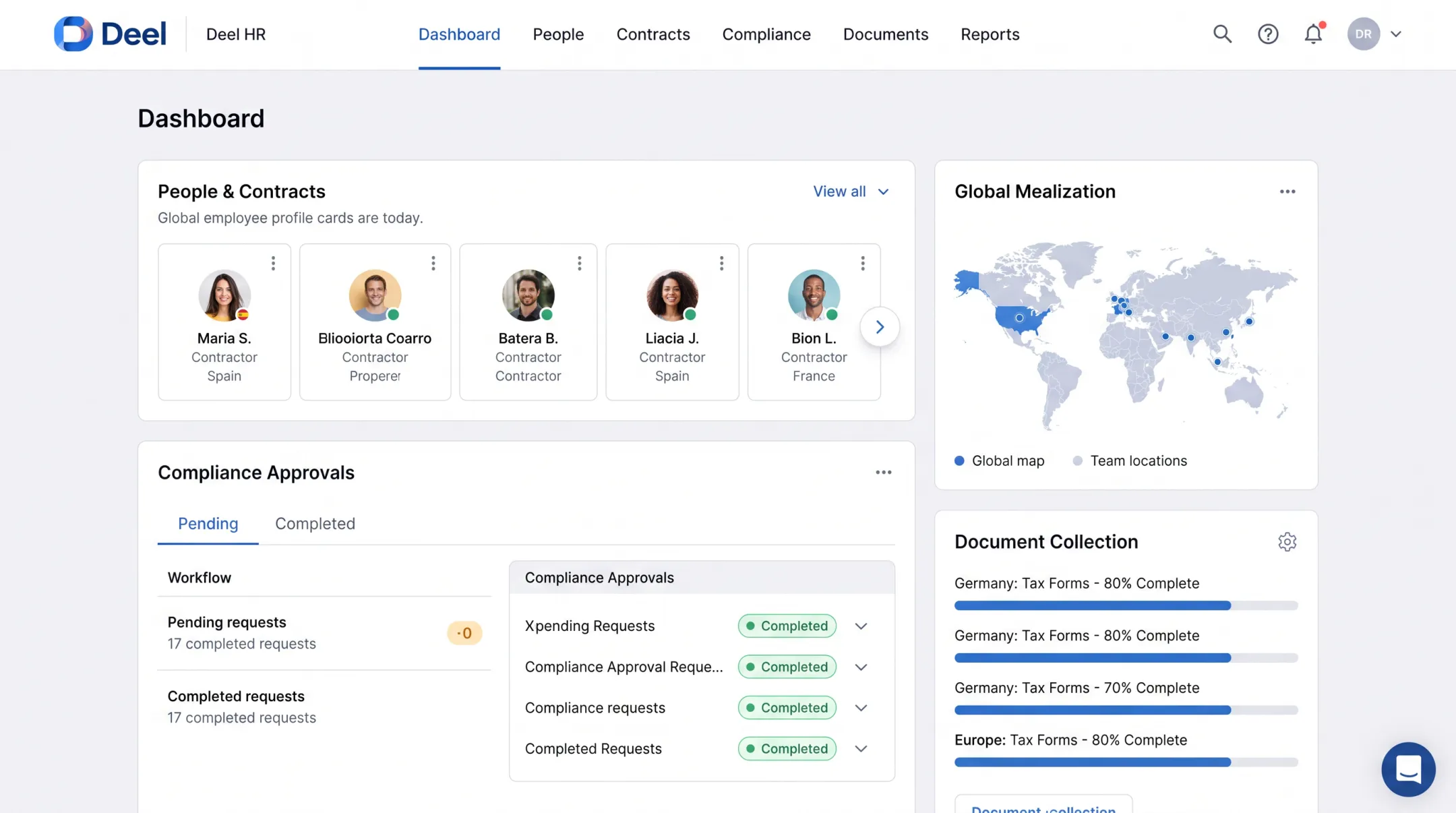Open the menu on Liacia J. card

click(x=721, y=263)
